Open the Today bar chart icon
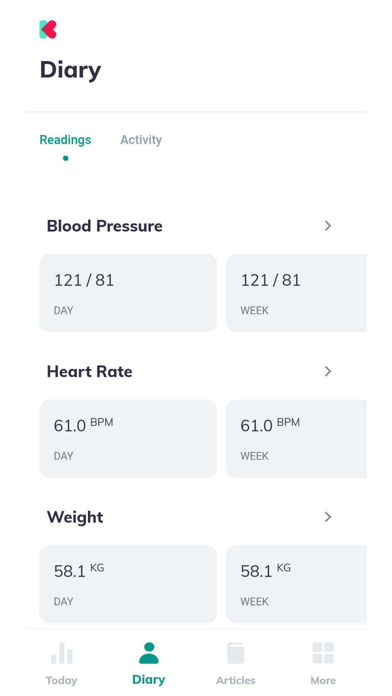This screenshot has height=696, width=392. [x=62, y=653]
